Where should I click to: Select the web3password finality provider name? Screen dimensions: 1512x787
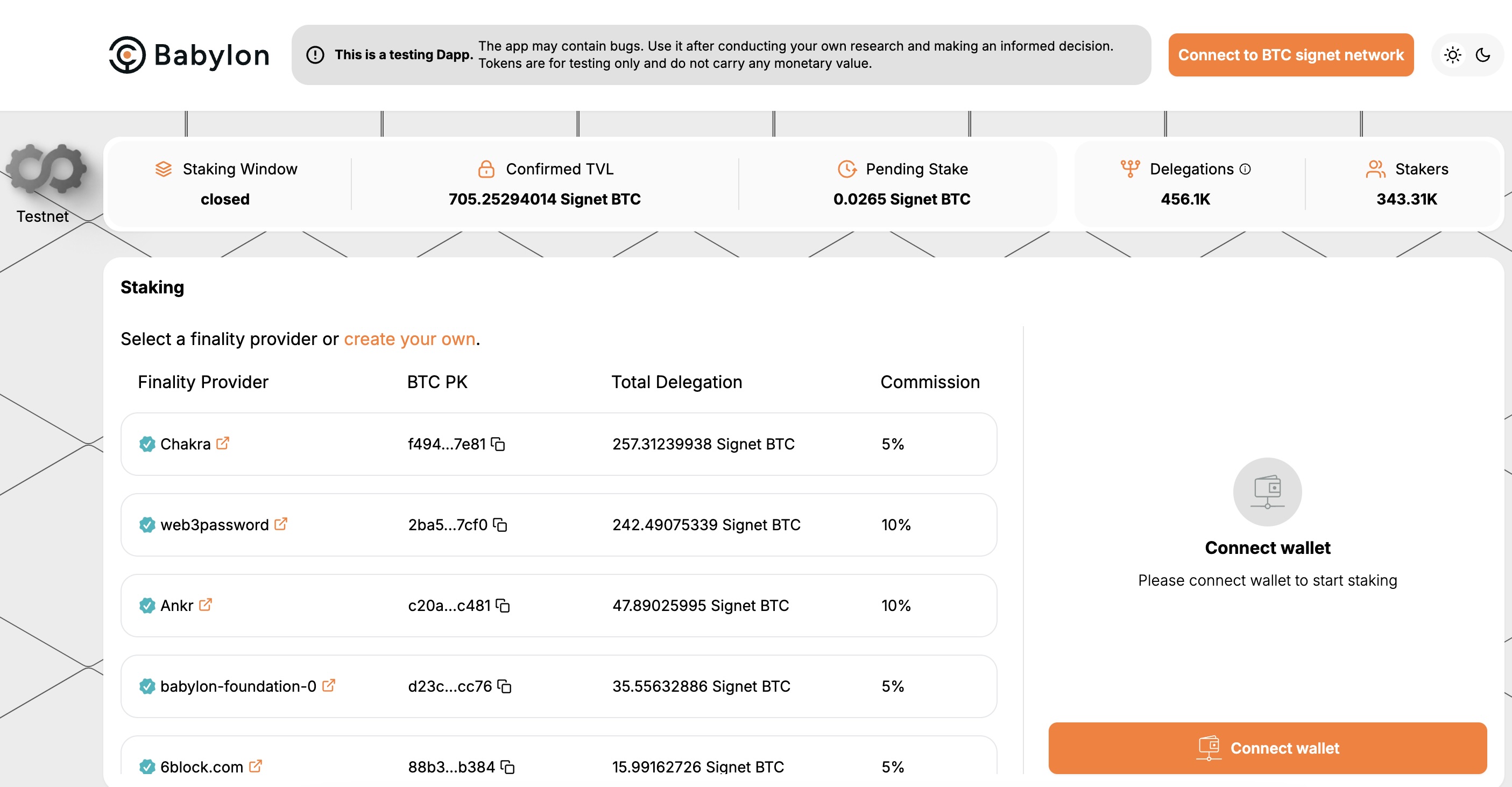tap(214, 524)
